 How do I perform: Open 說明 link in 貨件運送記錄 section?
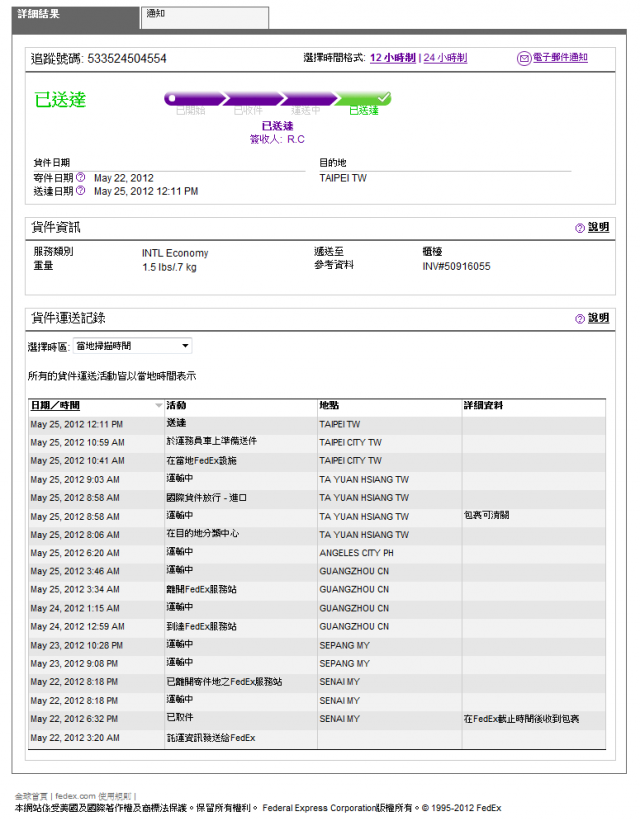[x=599, y=318]
